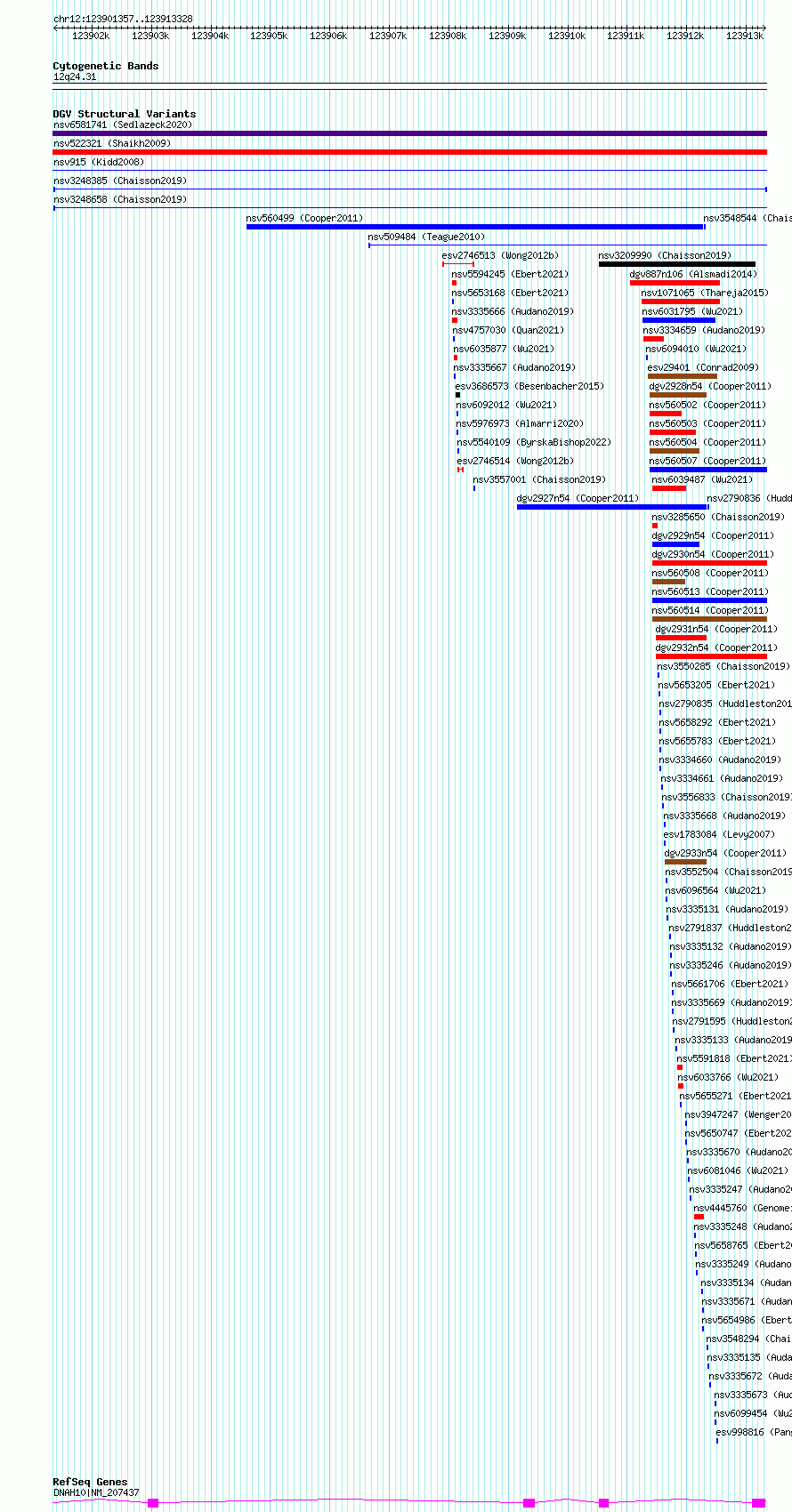Click the dgv2927n54 (Cooper2011) blue bar
This screenshot has height=1512, width=792.
tap(612, 507)
